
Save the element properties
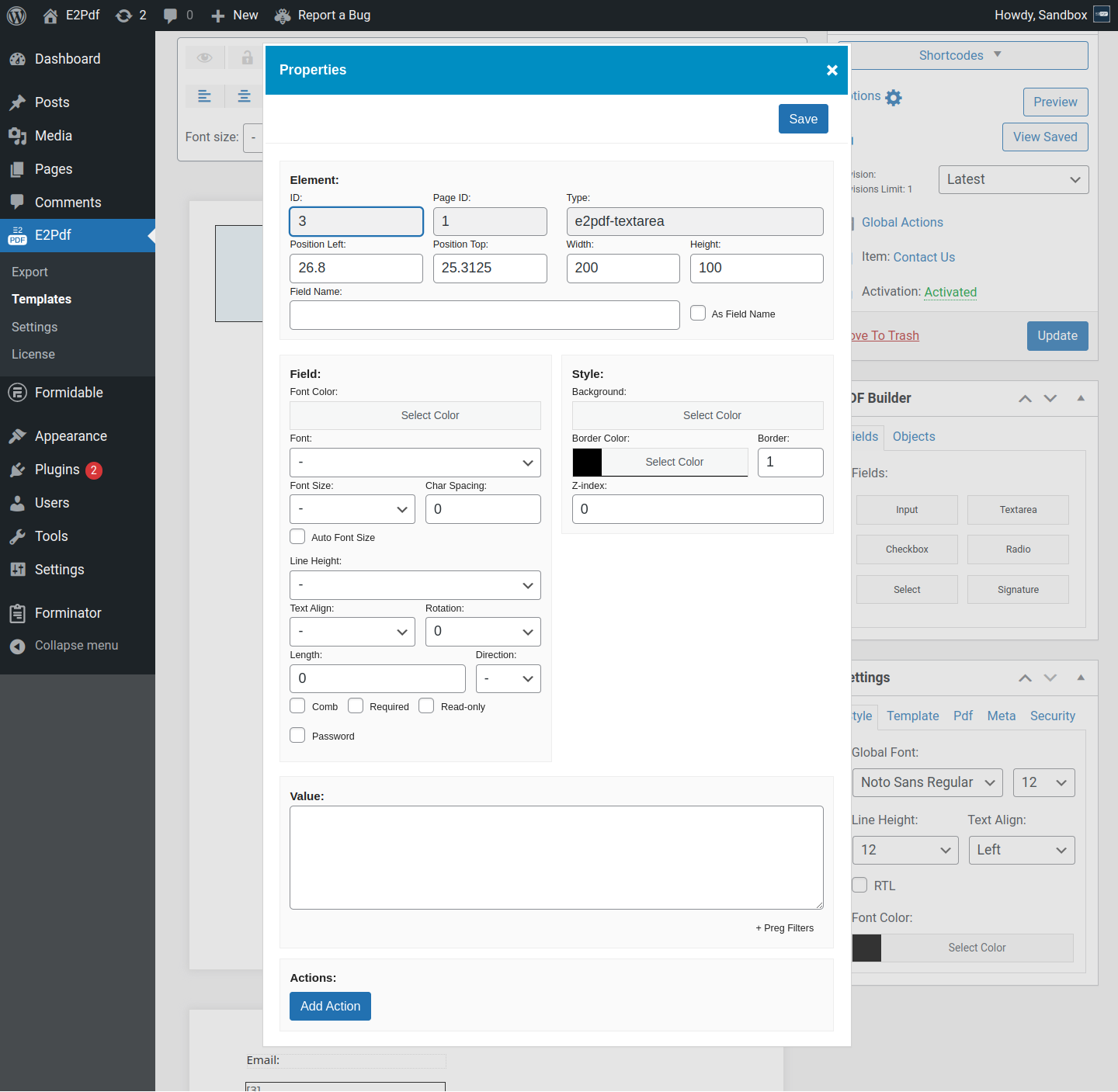tap(803, 119)
